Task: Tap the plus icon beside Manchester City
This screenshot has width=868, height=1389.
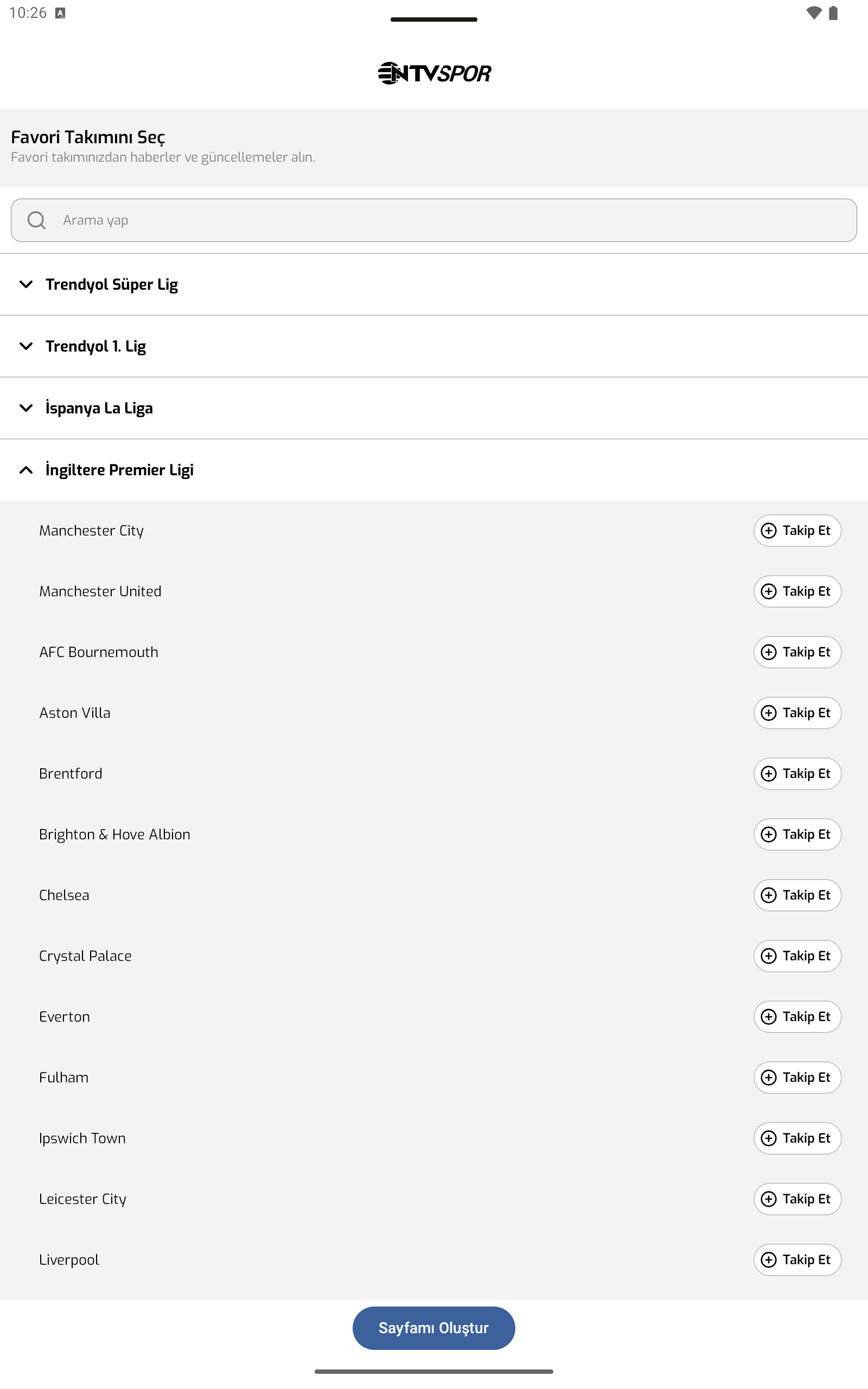Action: tap(768, 530)
